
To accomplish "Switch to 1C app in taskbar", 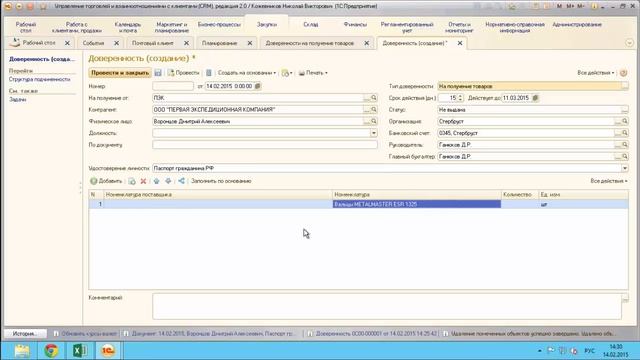I will click(x=108, y=351).
